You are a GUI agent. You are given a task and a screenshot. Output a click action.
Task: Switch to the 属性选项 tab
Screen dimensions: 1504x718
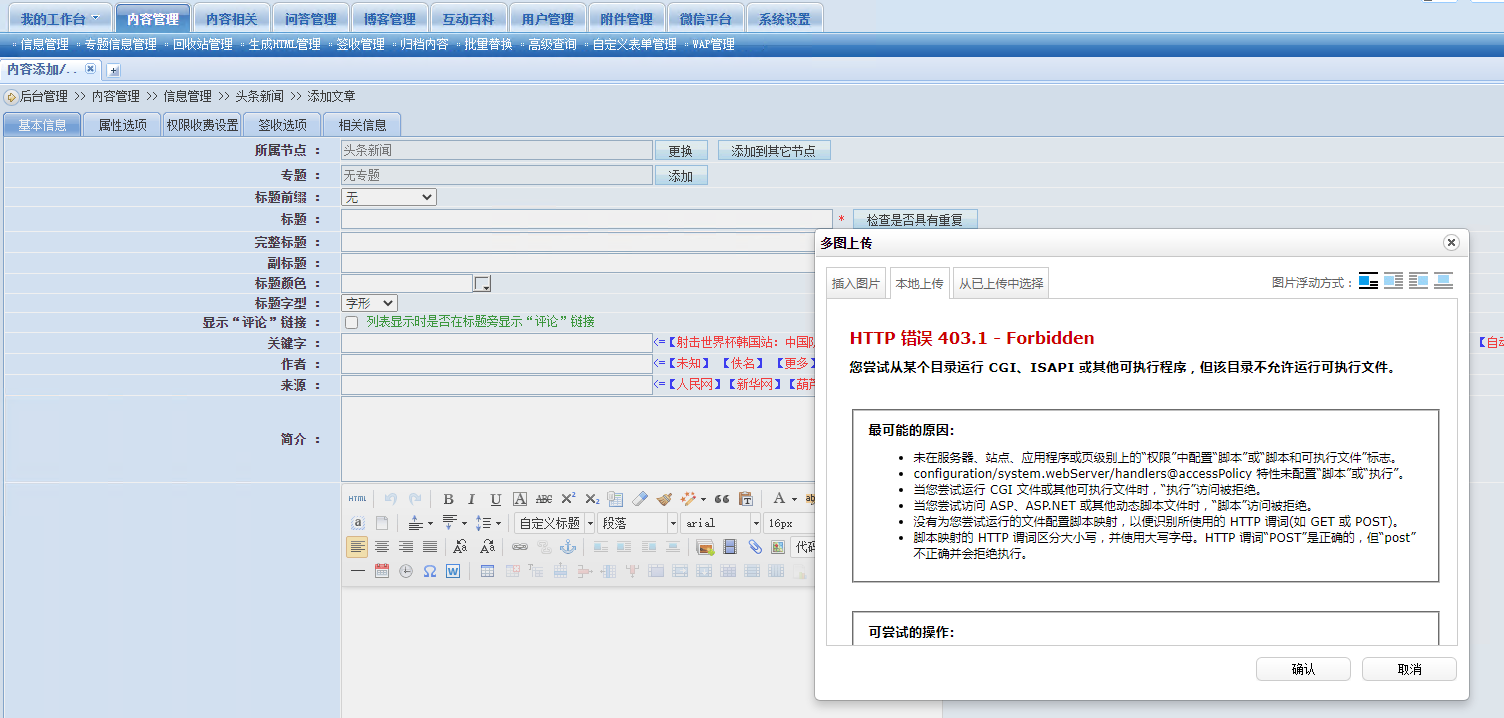[122, 125]
